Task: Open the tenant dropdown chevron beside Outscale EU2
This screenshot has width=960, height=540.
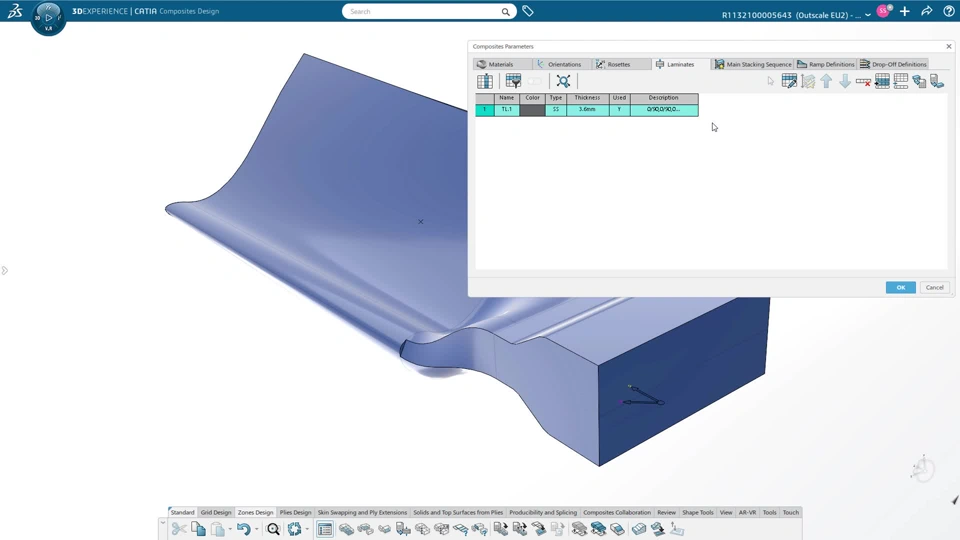Action: pos(868,15)
